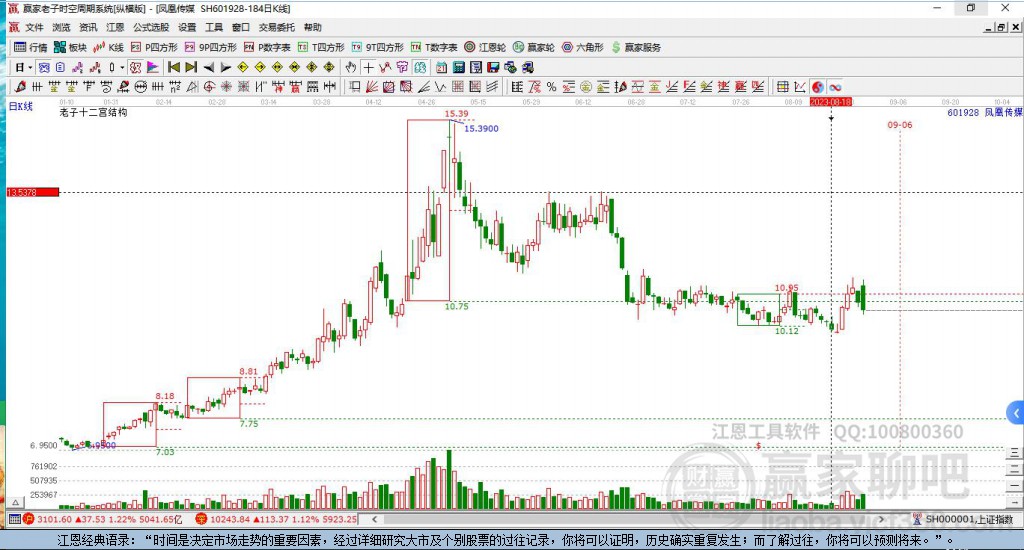Select the percent (%) retracement tool
Screen dimensions: 1024x550
coord(551,87)
